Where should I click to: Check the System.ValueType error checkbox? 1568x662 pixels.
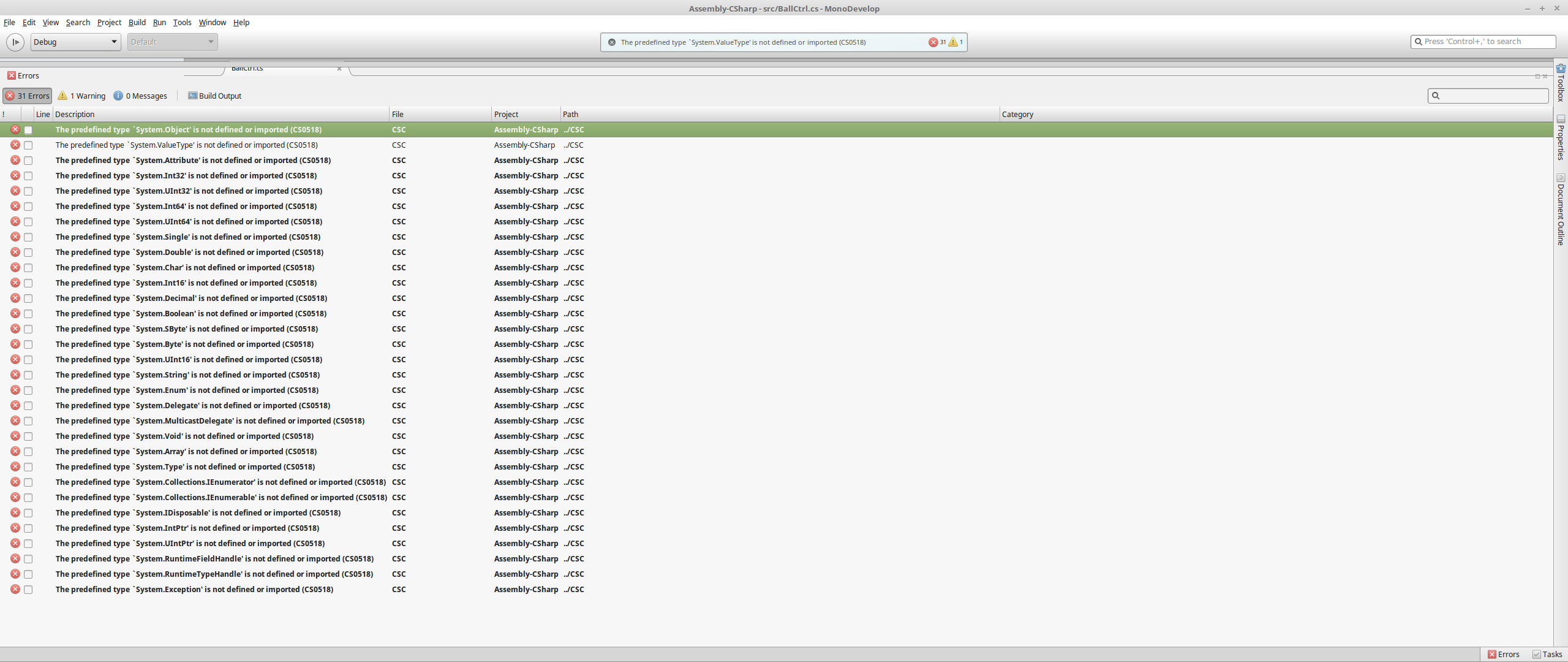point(28,145)
